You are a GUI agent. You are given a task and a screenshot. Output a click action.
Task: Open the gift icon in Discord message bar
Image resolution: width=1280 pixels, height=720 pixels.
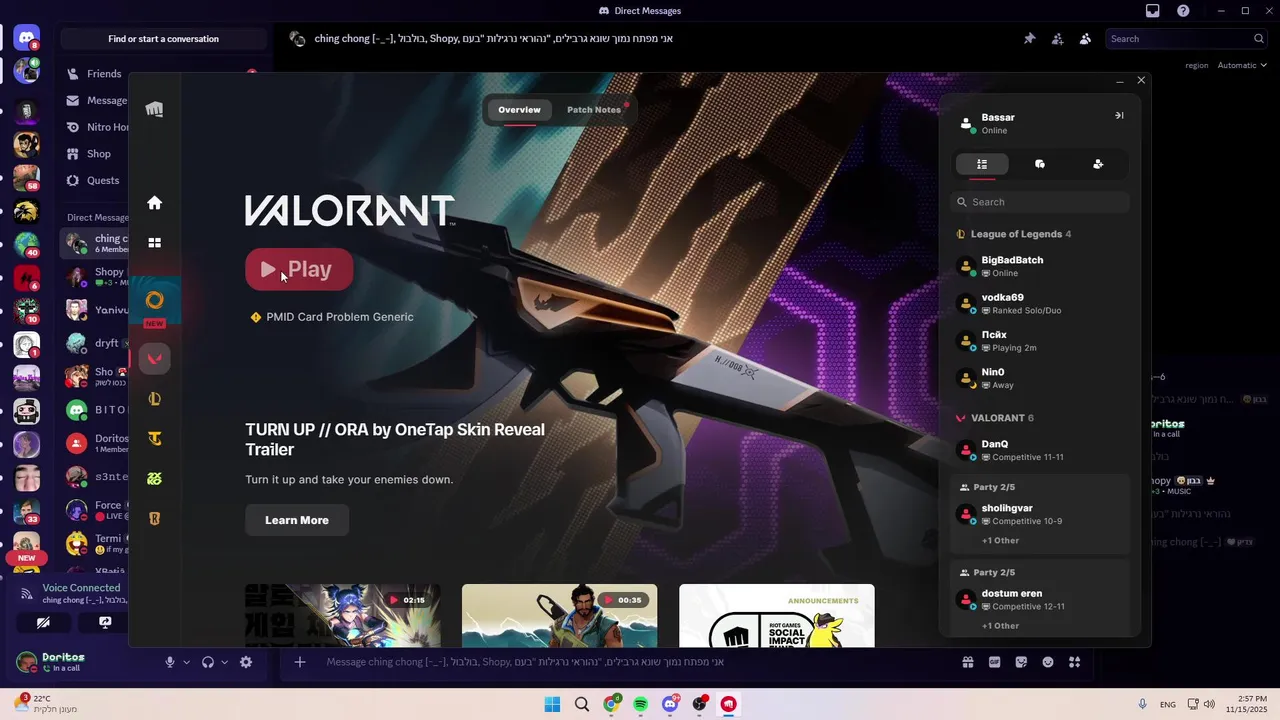968,662
